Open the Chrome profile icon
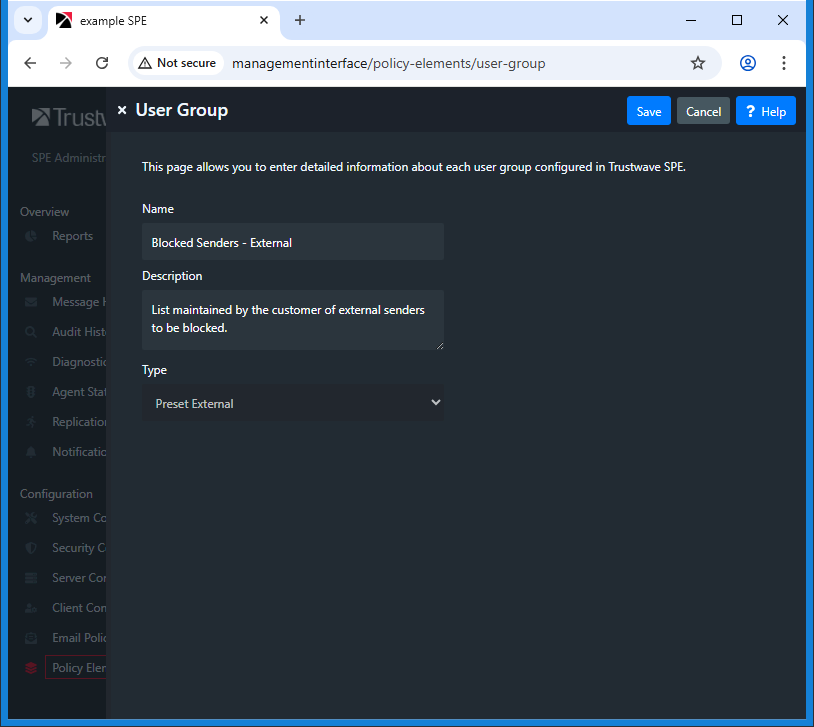 (x=748, y=63)
